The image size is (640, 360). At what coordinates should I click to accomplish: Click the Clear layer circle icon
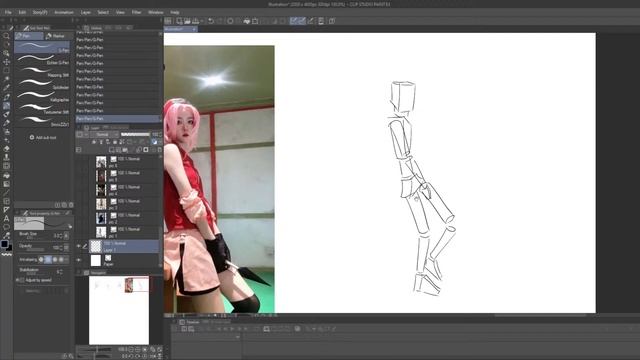pyautogui.click(x=230, y=21)
